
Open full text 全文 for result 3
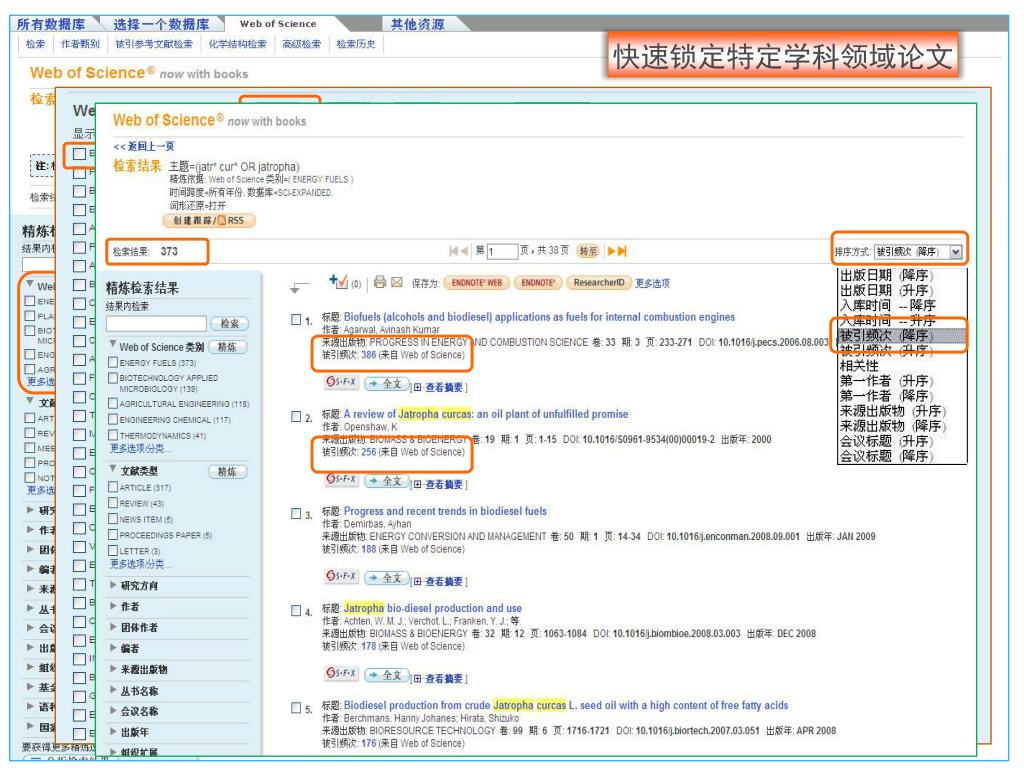pos(387,577)
